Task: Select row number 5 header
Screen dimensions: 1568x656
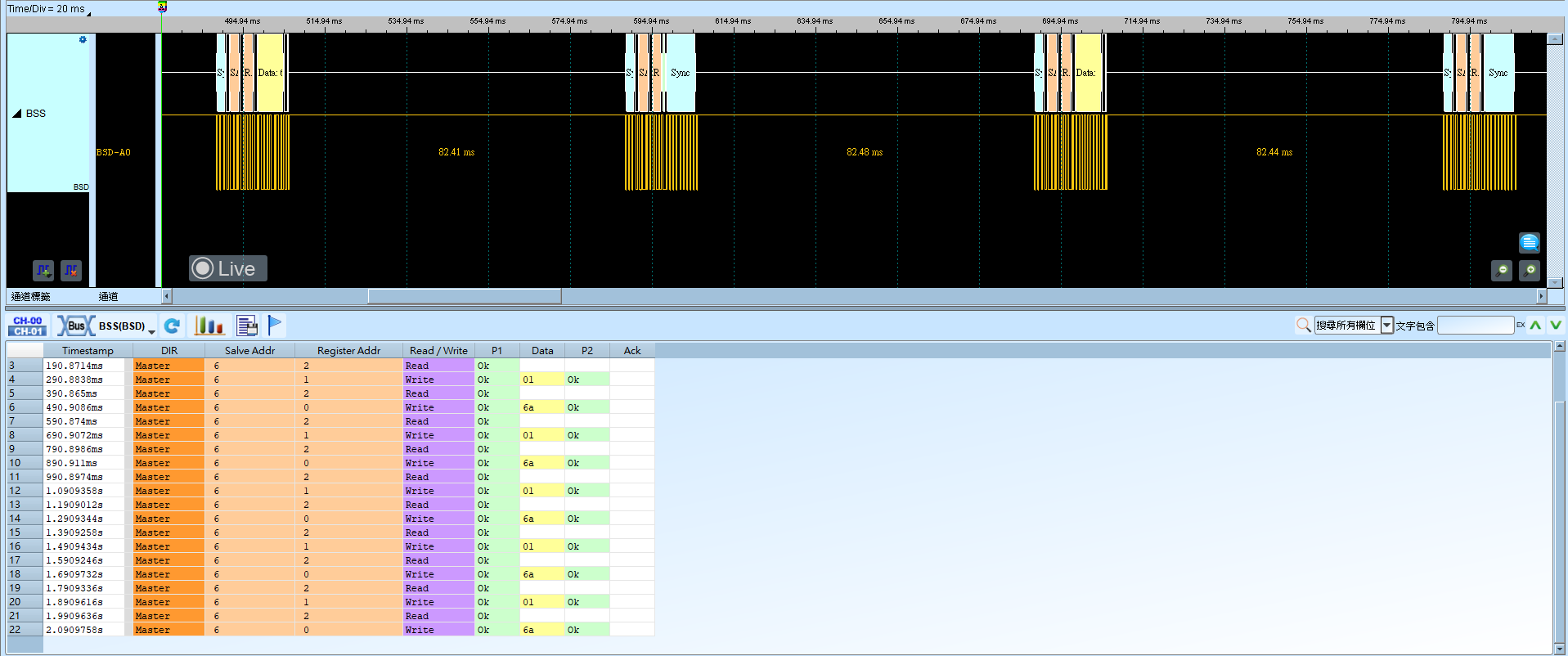Action: coord(25,393)
